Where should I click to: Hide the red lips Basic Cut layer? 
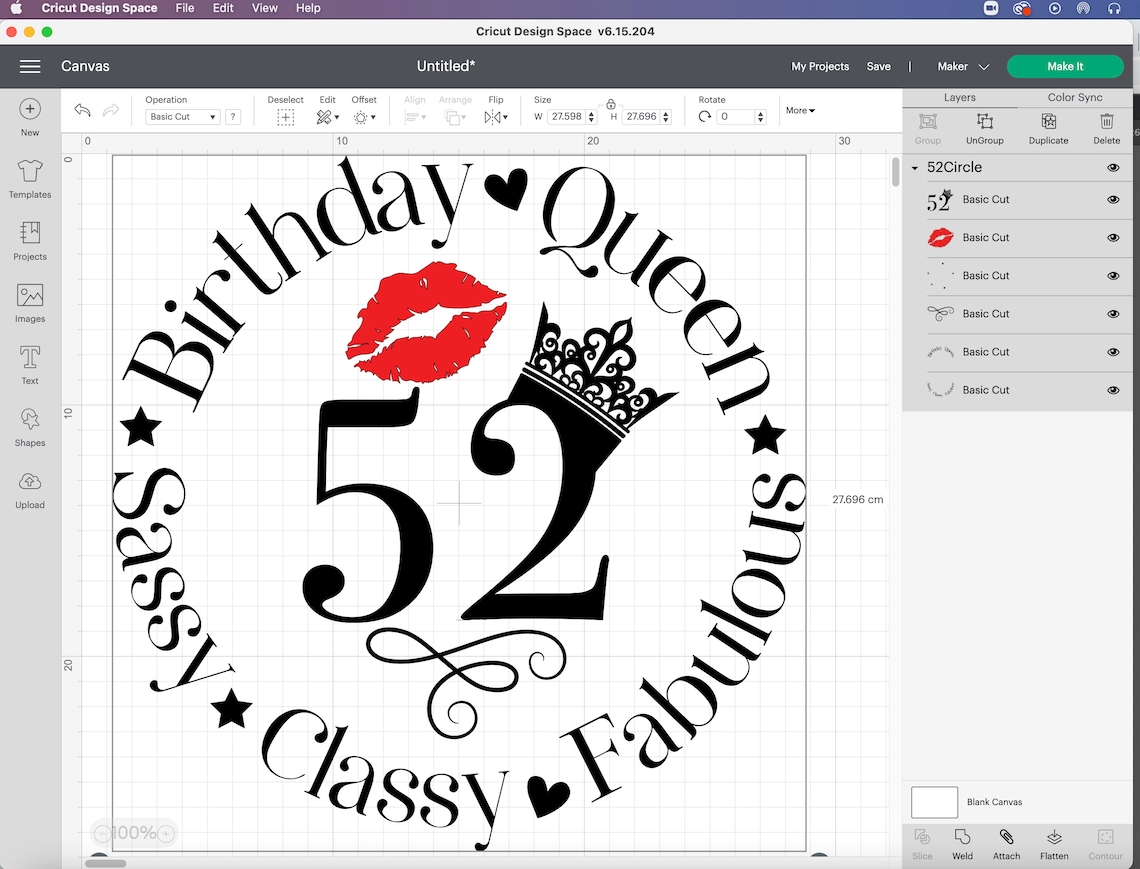(1113, 238)
